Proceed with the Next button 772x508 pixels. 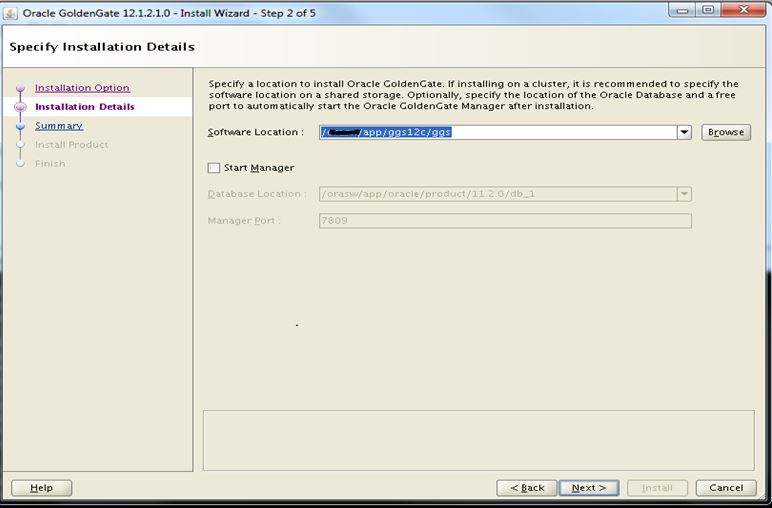589,488
